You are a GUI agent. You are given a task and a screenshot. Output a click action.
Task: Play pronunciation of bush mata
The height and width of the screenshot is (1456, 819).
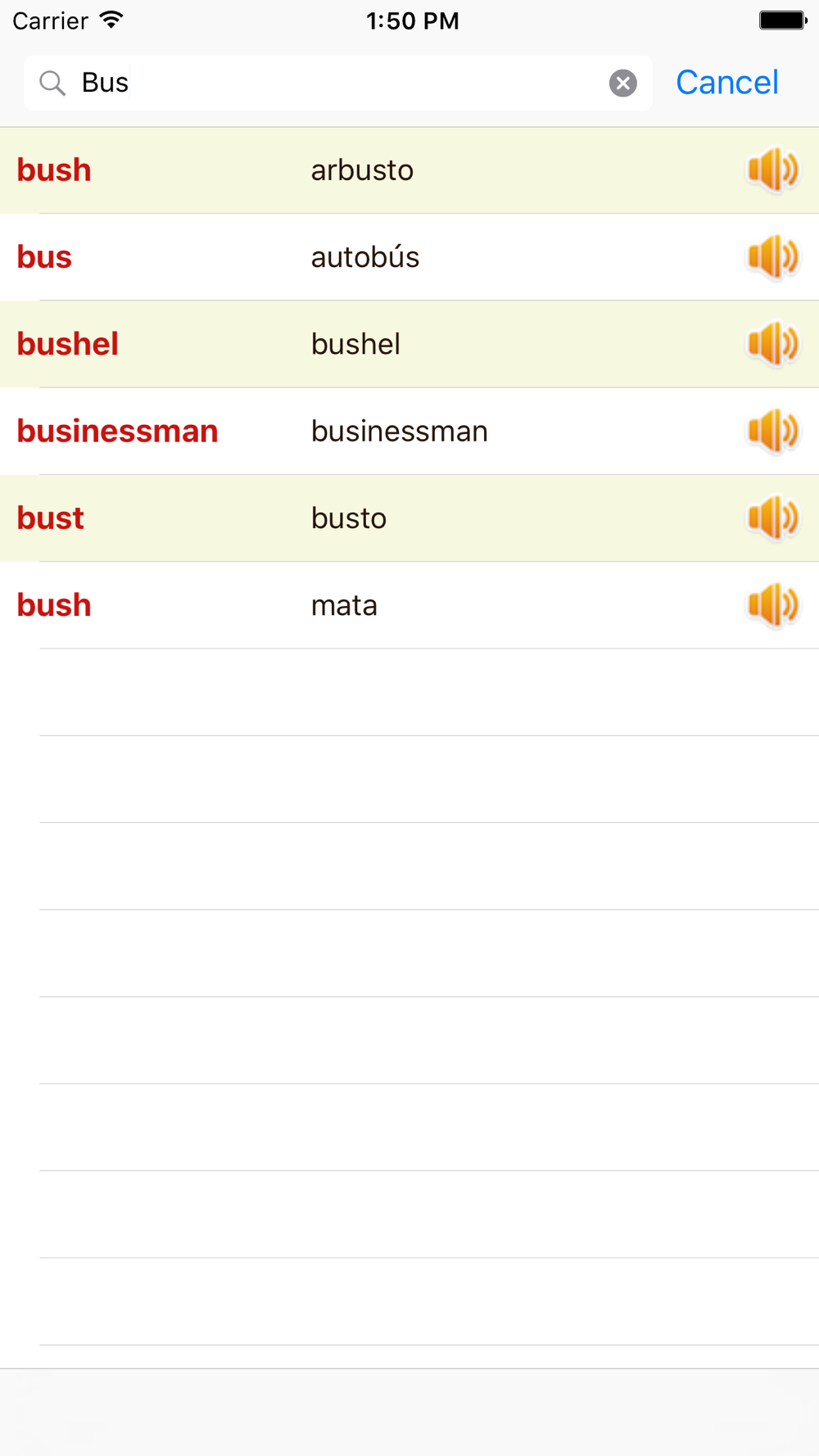(772, 605)
